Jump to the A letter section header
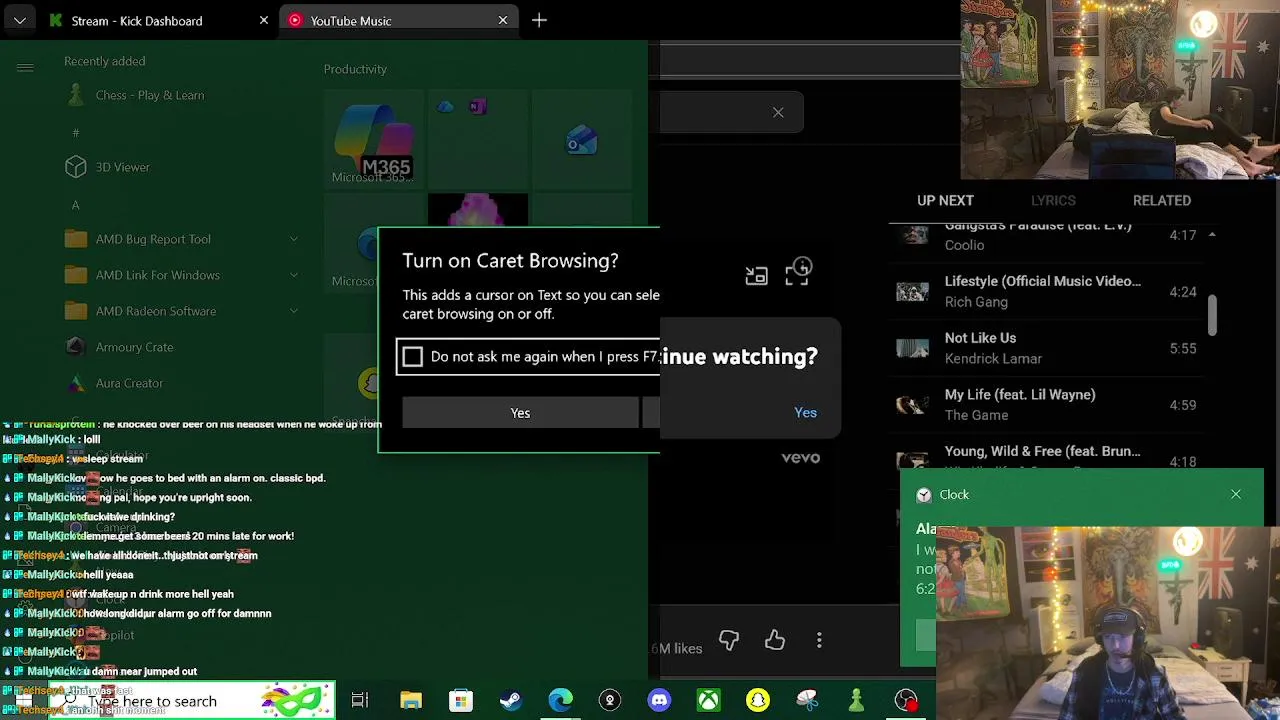The image size is (1280, 720). (75, 205)
